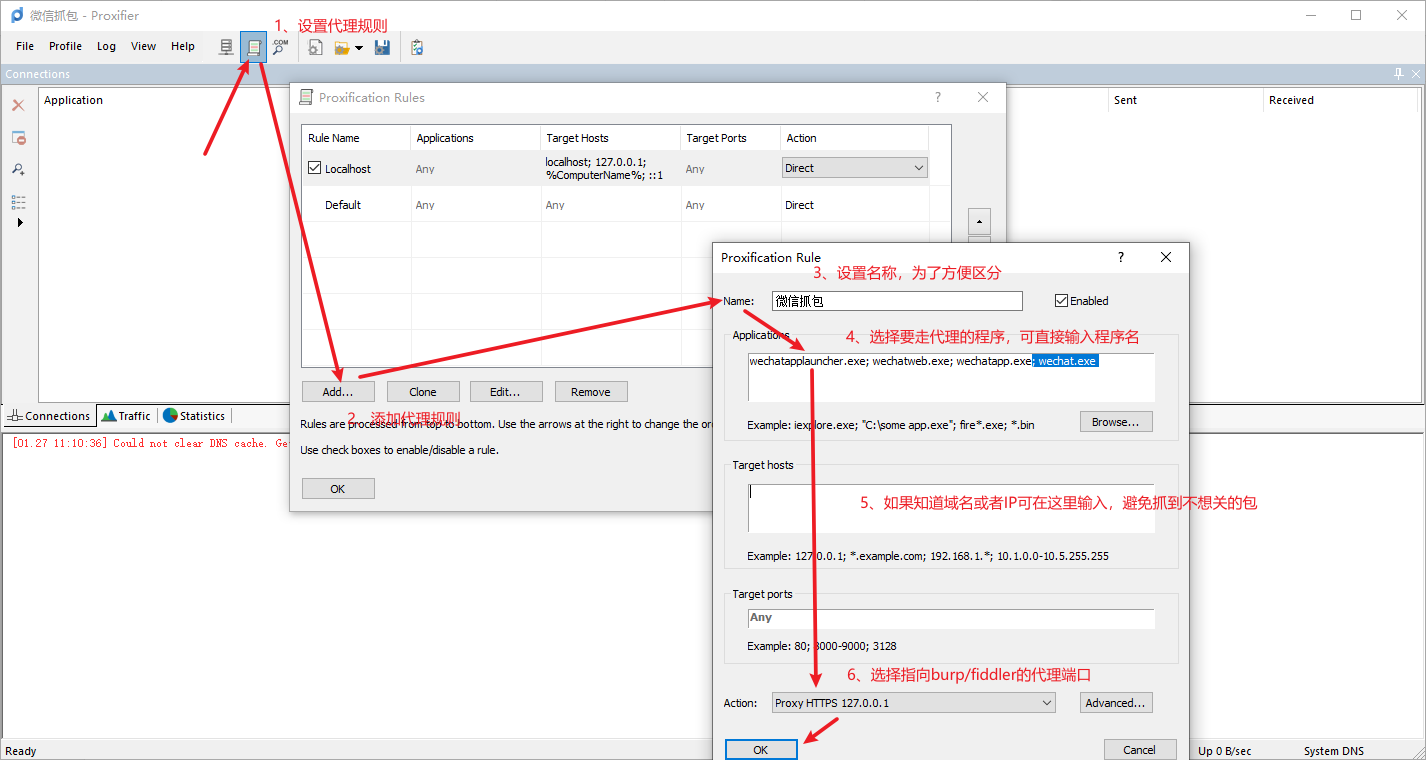Open the Action Proxy HTTPS dropdown
Screen dimensions: 1426x760
tap(913, 703)
